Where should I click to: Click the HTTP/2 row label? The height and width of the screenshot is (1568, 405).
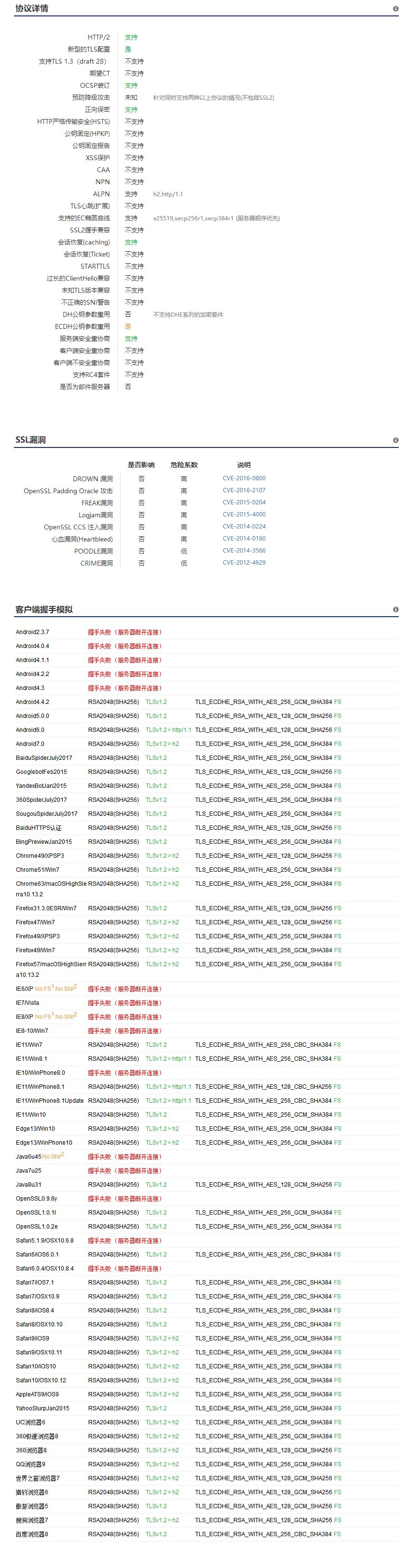pos(99,37)
